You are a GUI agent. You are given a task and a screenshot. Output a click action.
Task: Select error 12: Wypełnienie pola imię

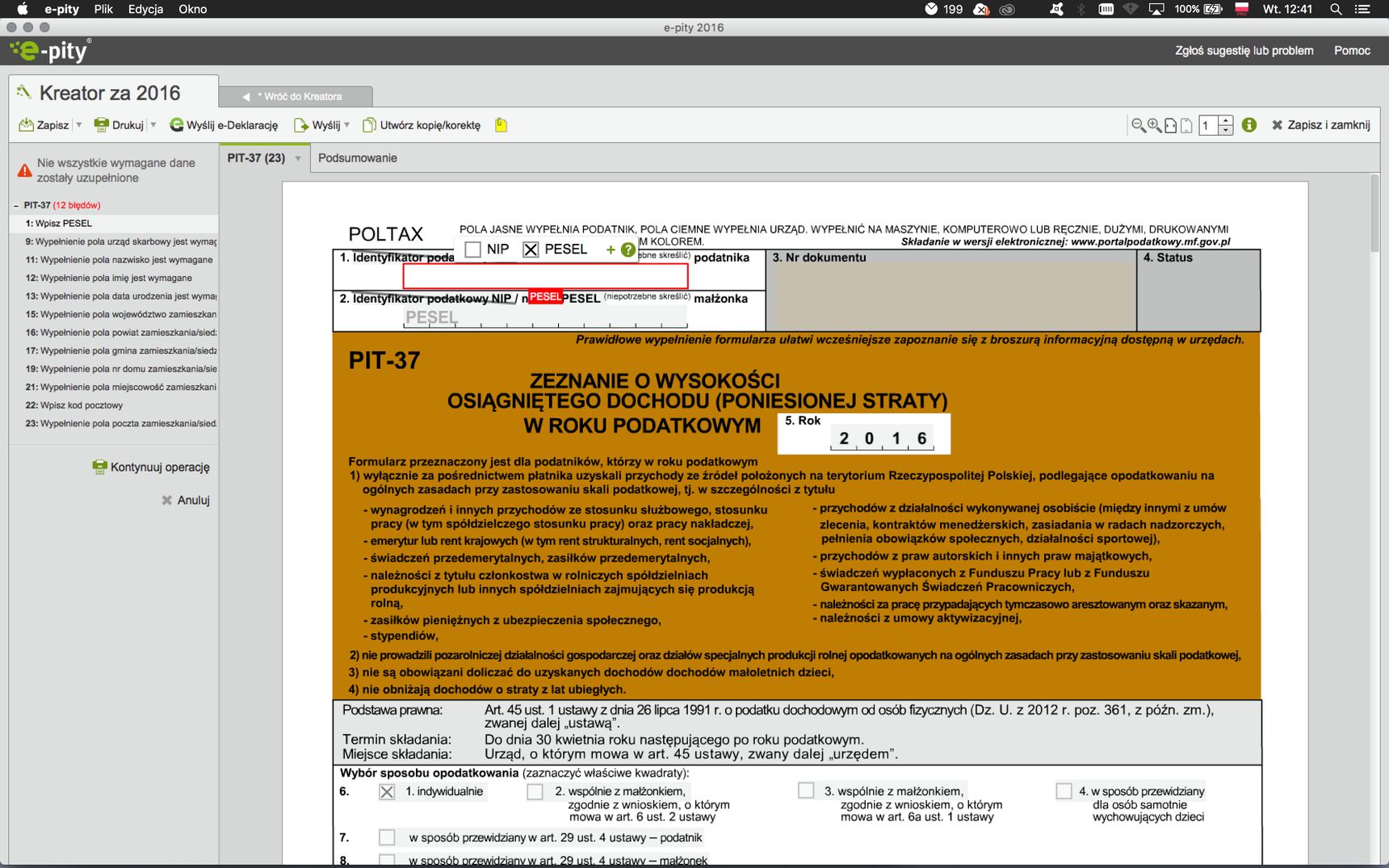[114, 278]
